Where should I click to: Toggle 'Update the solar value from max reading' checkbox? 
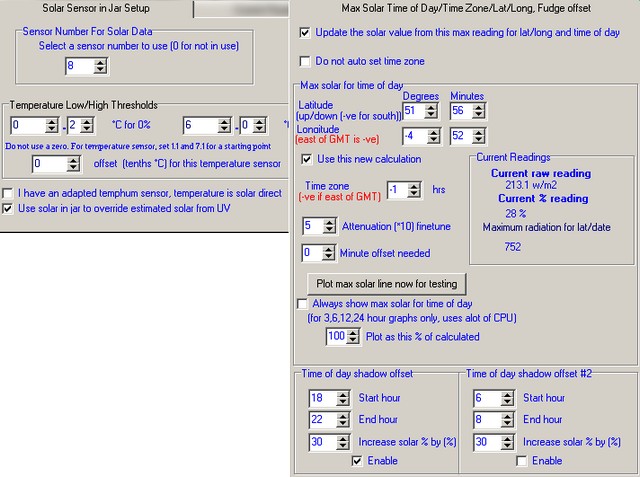(x=306, y=33)
